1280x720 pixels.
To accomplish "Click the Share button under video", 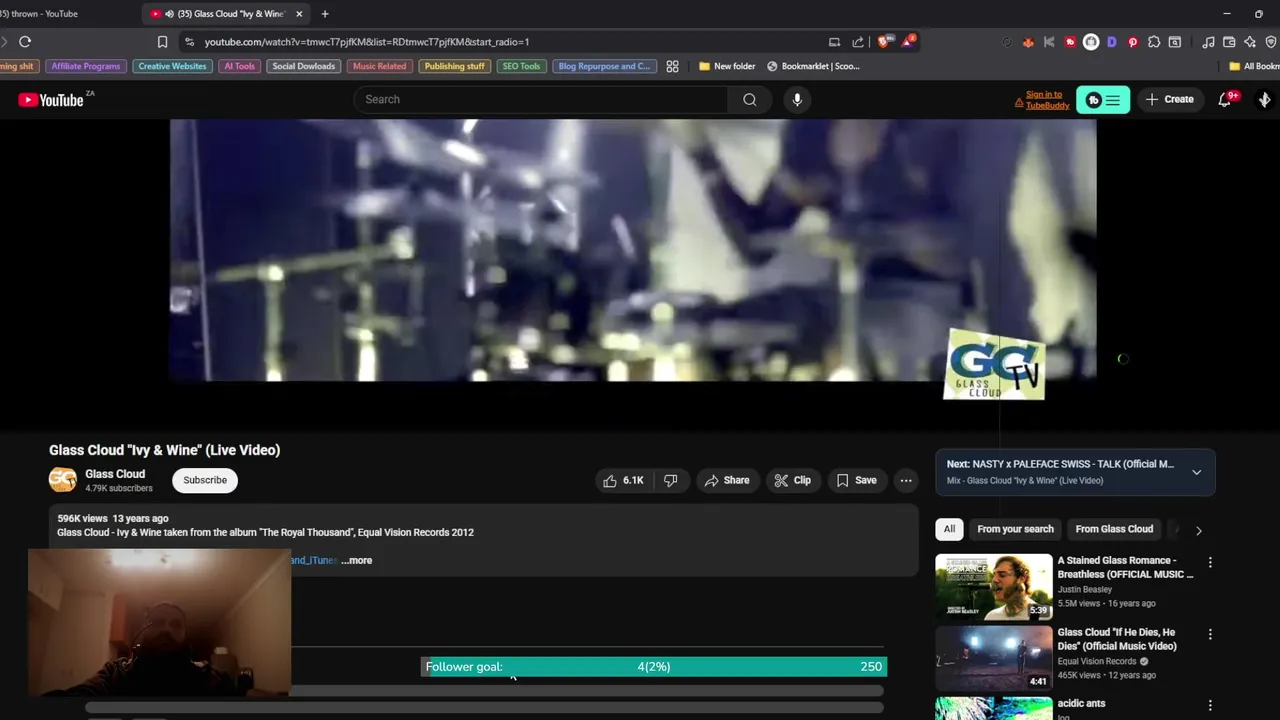I will (x=727, y=480).
